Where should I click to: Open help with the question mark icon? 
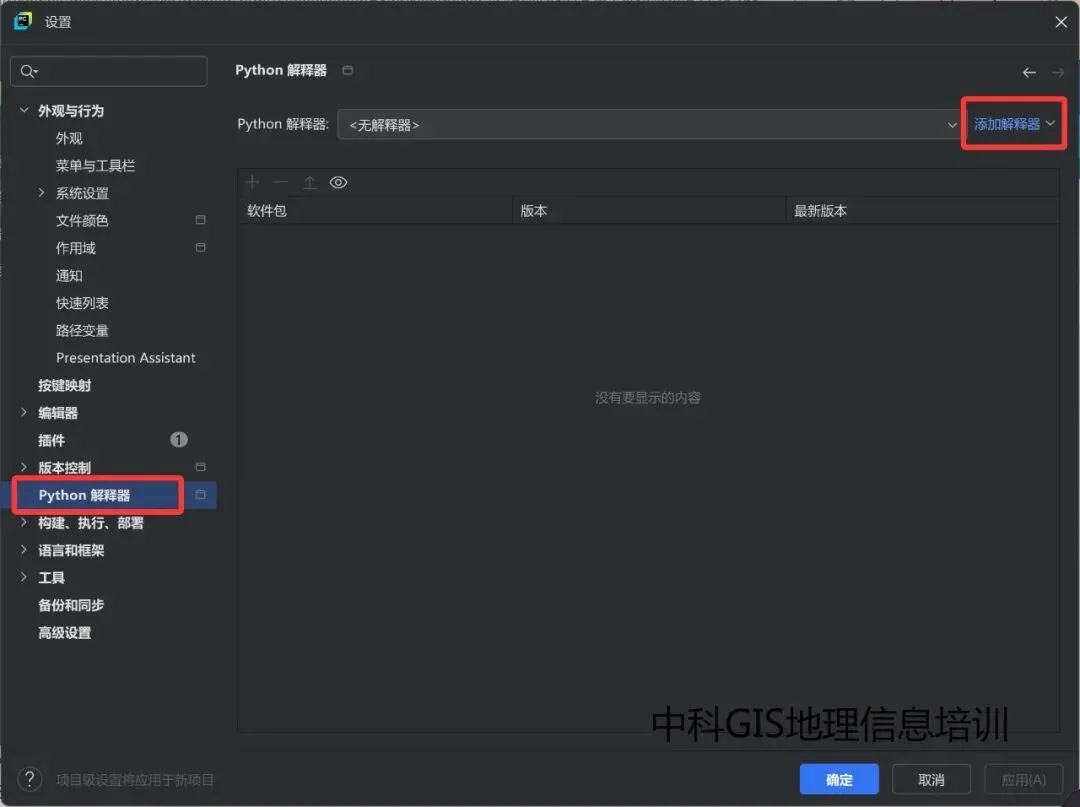coord(30,779)
